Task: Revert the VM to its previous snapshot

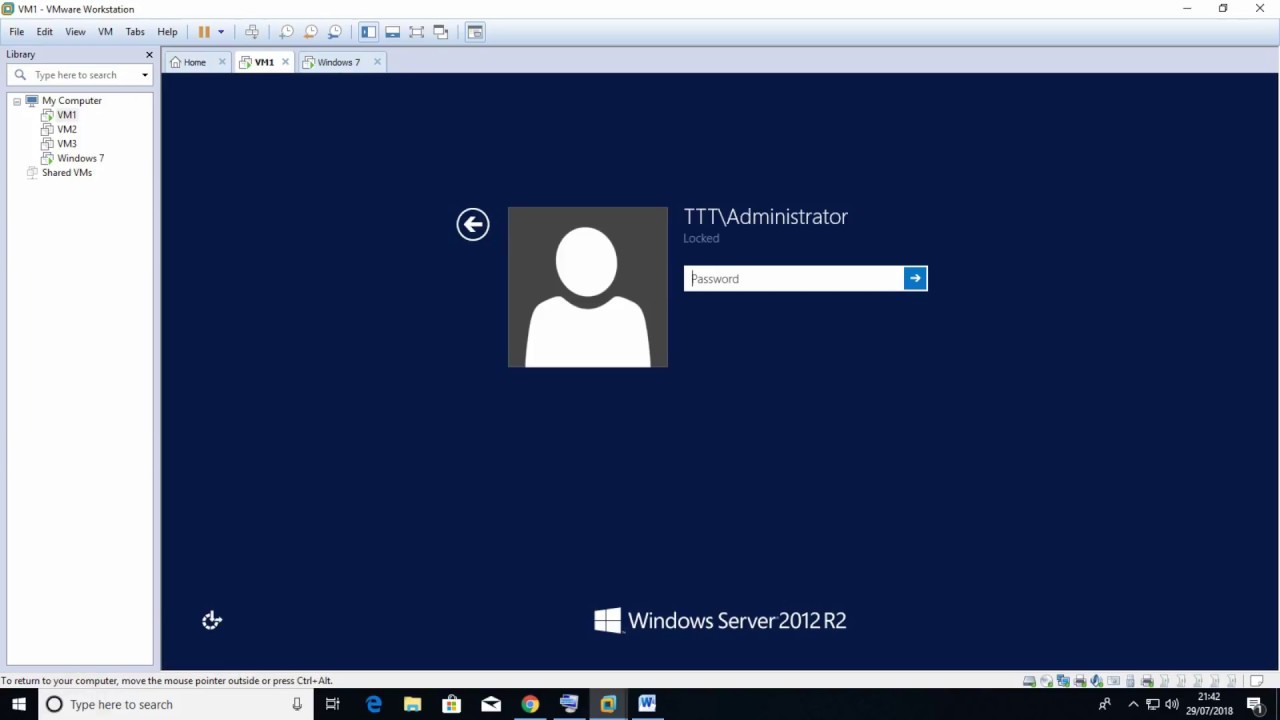Action: click(310, 32)
